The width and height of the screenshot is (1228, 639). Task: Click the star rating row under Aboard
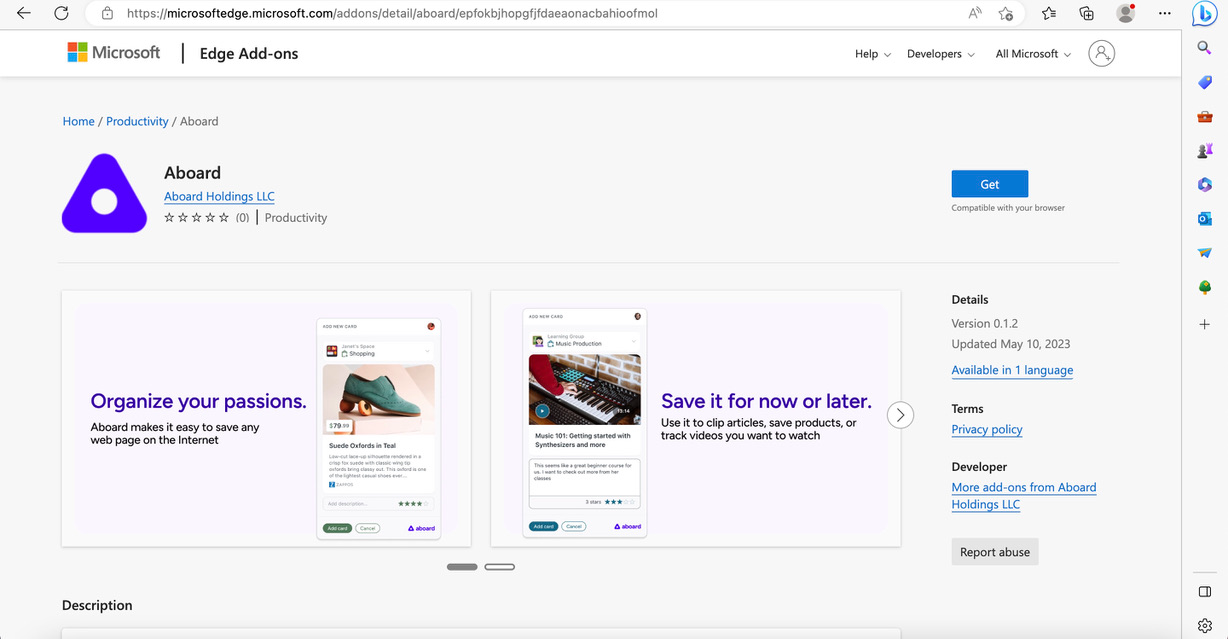click(x=197, y=217)
